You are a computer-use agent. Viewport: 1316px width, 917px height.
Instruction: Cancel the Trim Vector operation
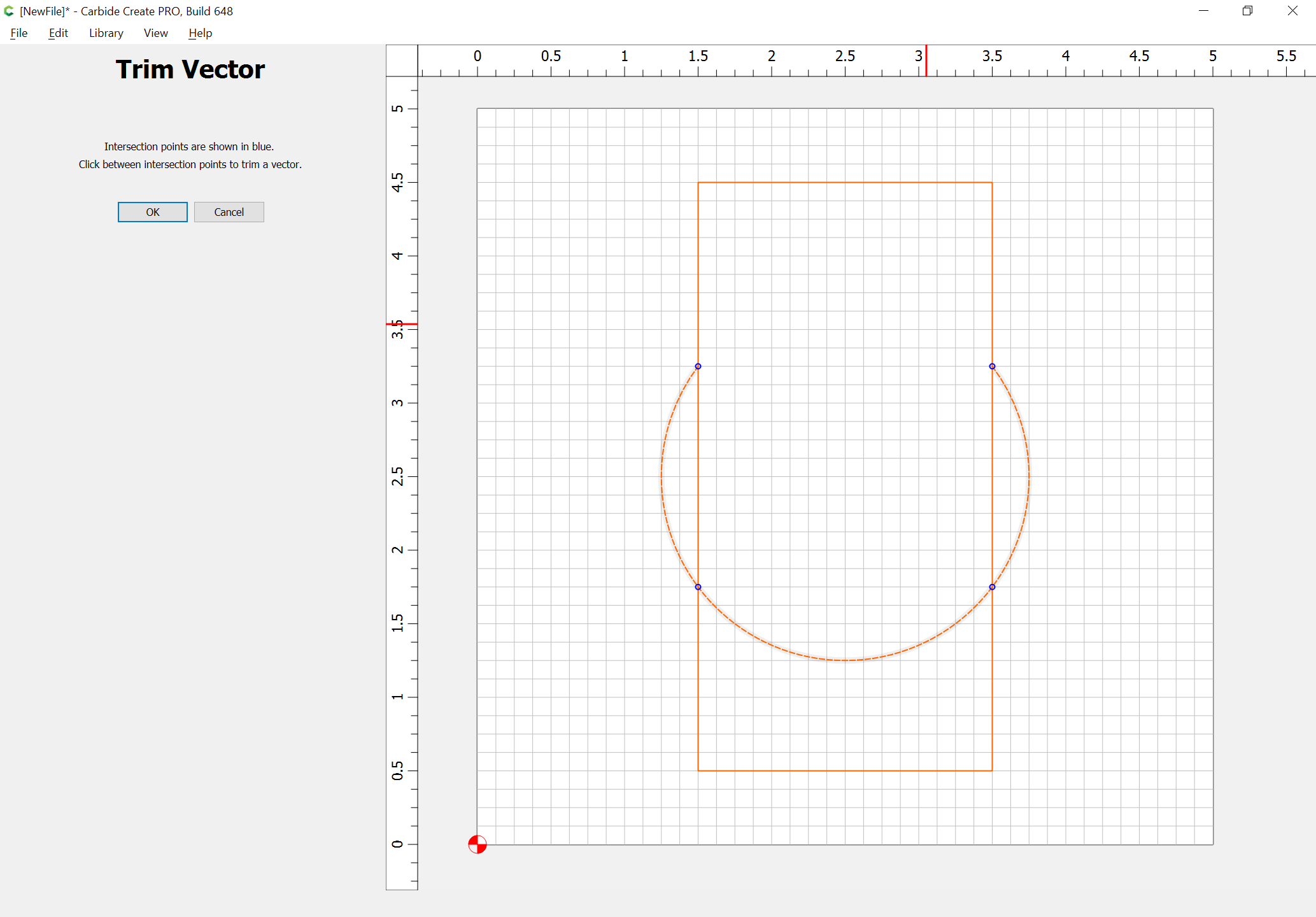[229, 212]
